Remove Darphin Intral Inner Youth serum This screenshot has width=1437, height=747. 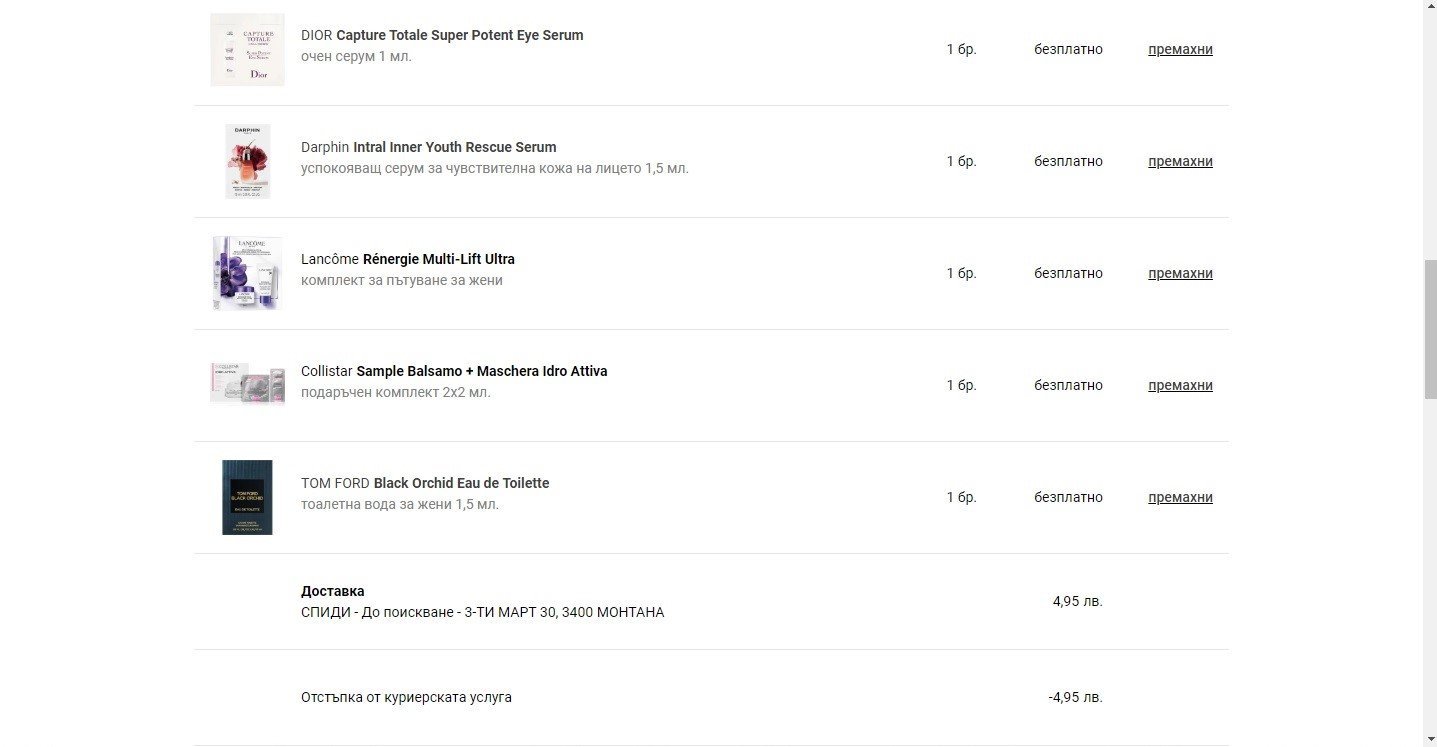(x=1180, y=161)
